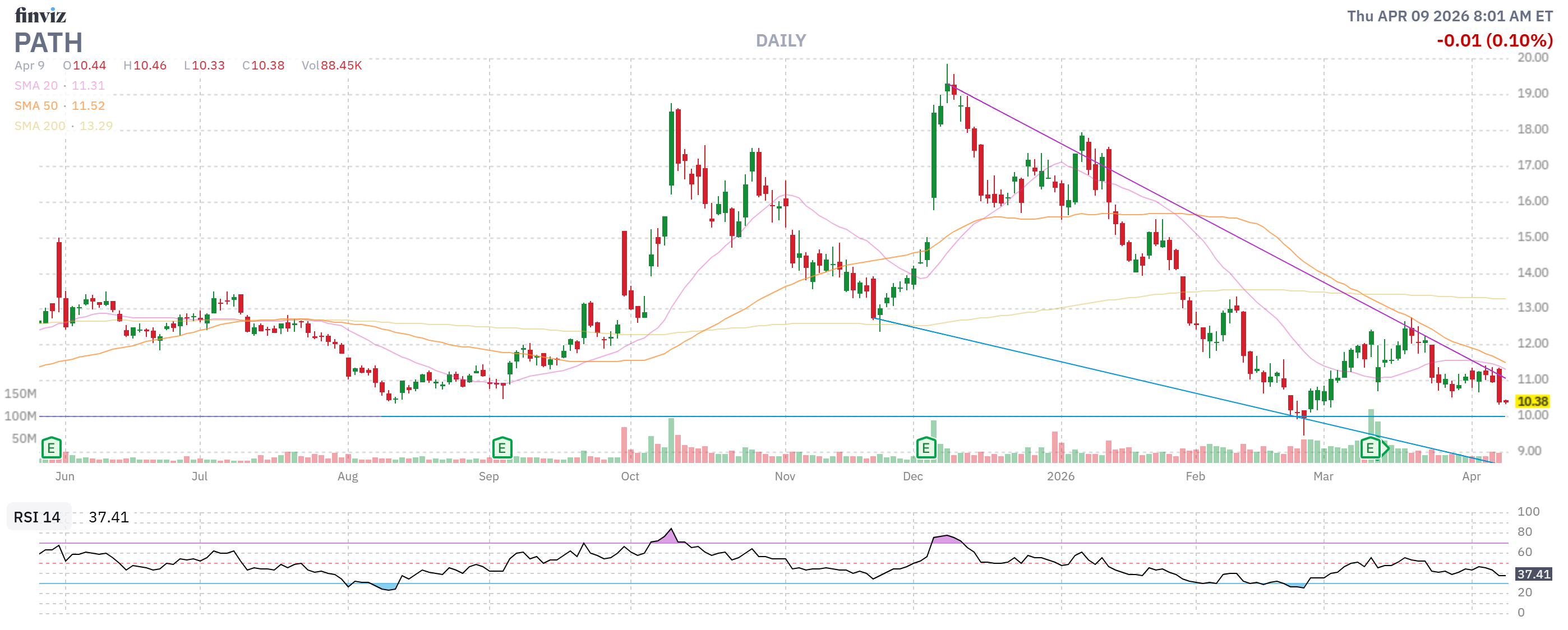The height and width of the screenshot is (630, 1568).
Task: Open the RSI 14 indicator settings label
Action: [x=37, y=517]
